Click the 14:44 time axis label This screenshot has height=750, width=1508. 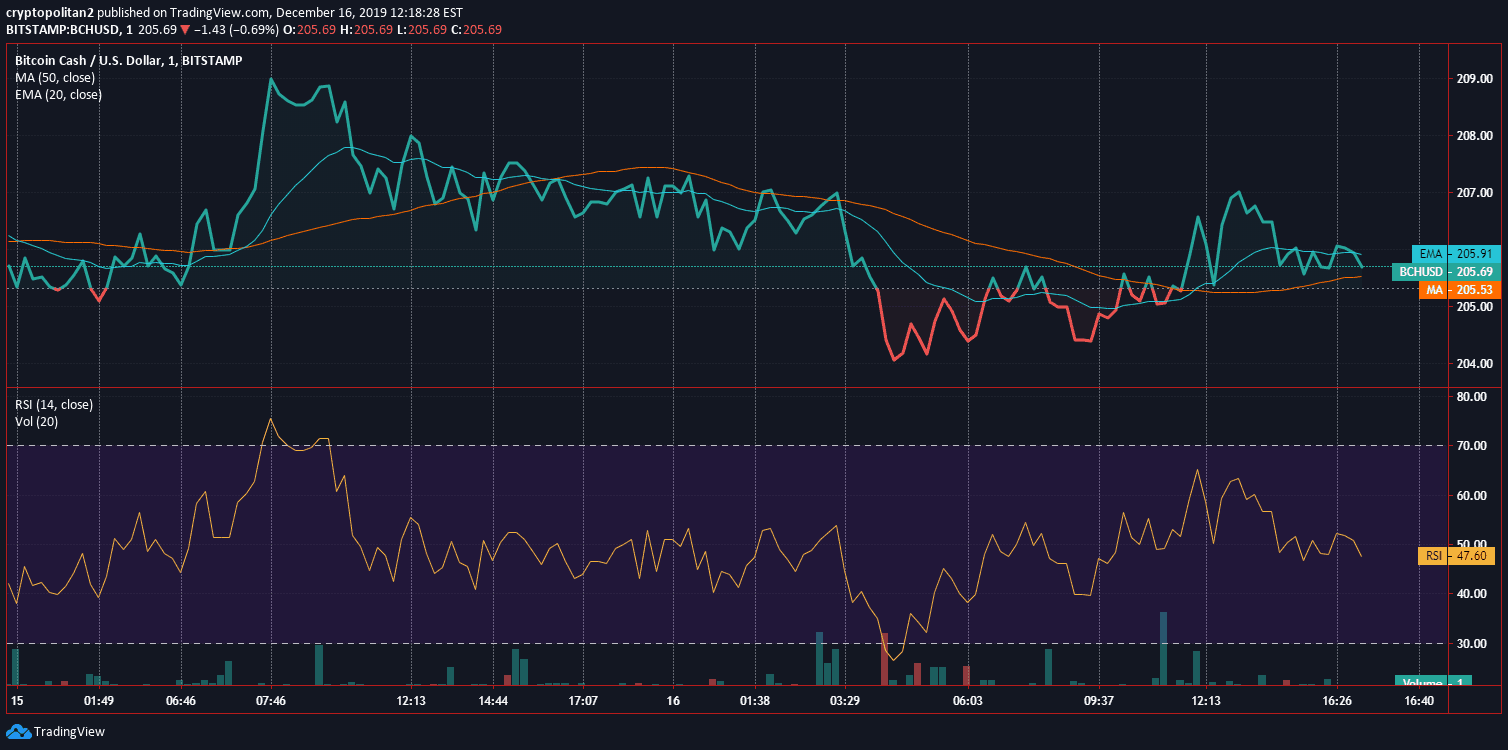[494, 702]
